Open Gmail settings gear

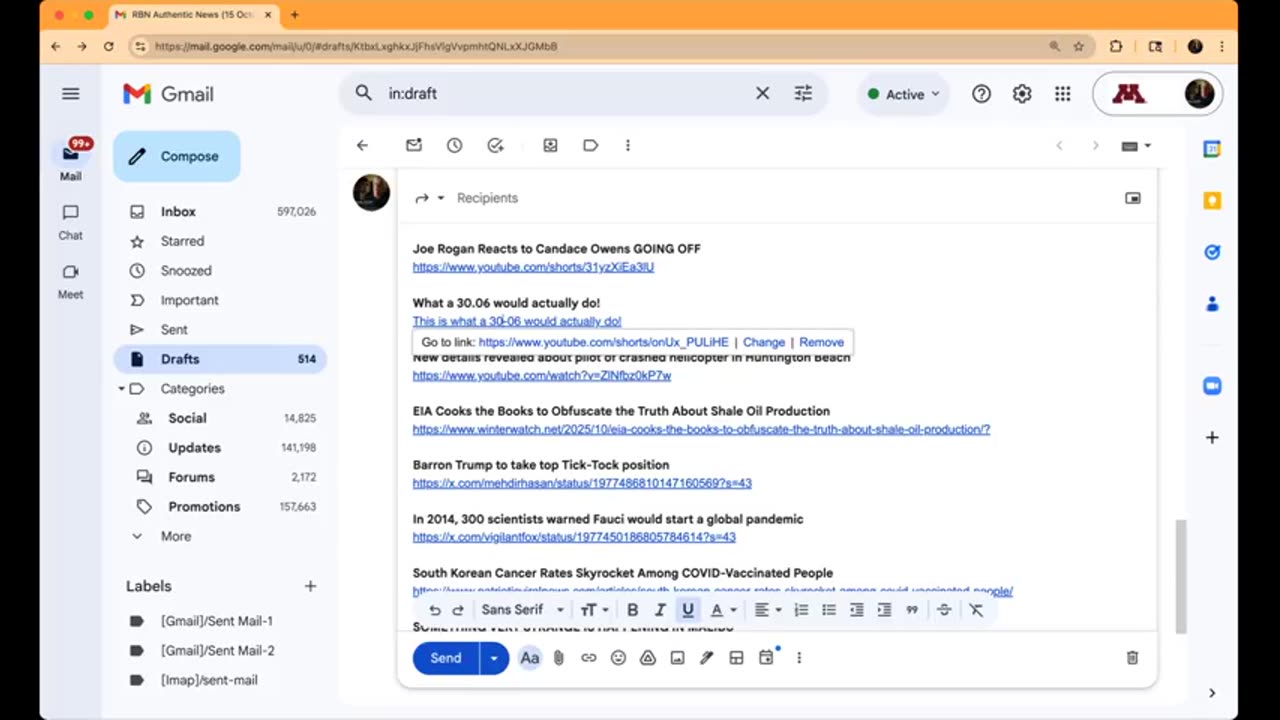(x=1021, y=94)
